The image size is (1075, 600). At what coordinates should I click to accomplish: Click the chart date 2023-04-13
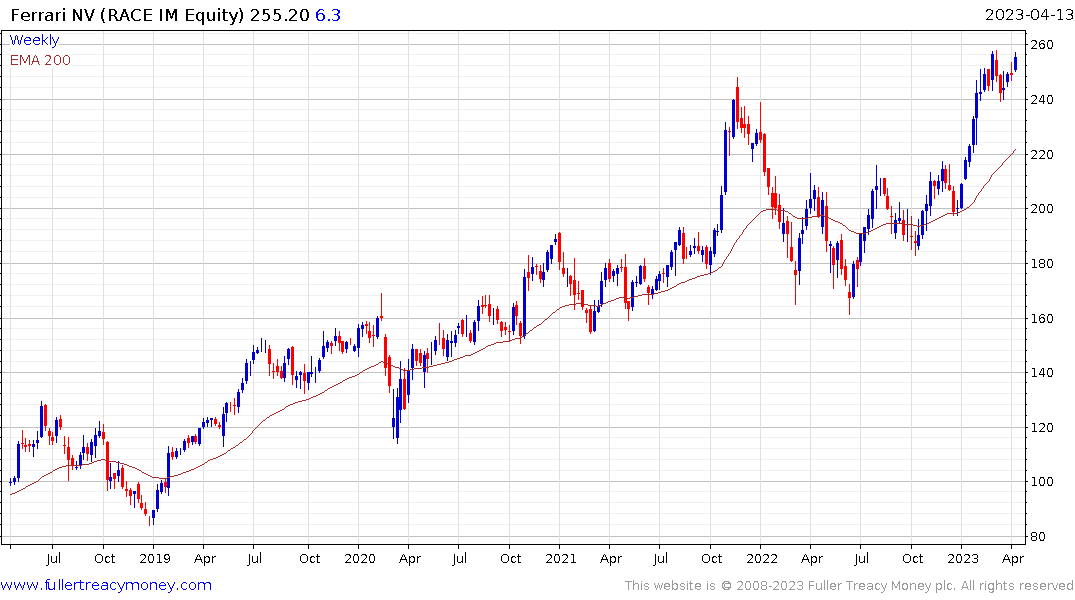click(x=1029, y=15)
